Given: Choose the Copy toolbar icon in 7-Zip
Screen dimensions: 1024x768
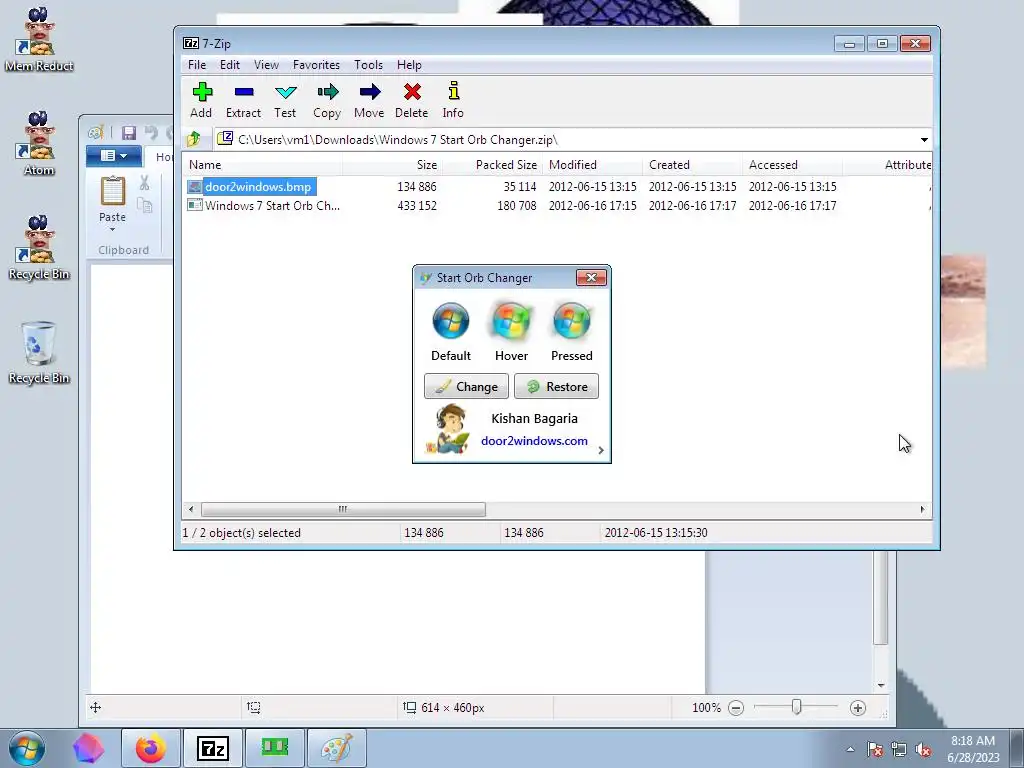Looking at the screenshot, I should [x=327, y=100].
